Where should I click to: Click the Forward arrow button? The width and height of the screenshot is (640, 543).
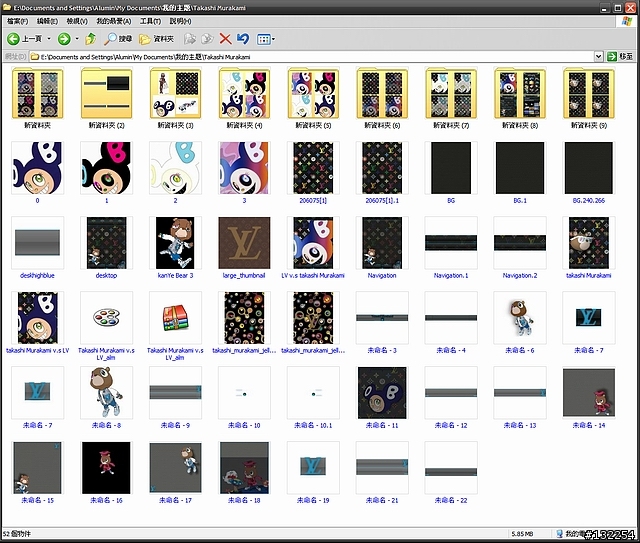click(x=64, y=39)
